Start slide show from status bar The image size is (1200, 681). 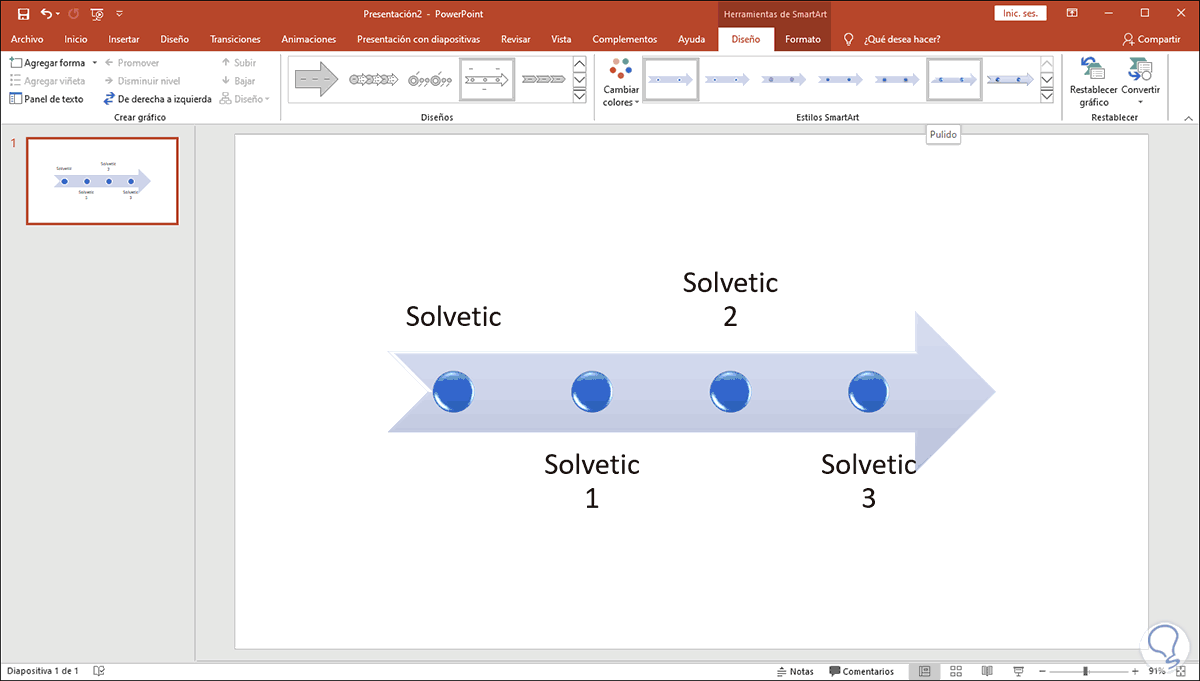tap(1018, 671)
